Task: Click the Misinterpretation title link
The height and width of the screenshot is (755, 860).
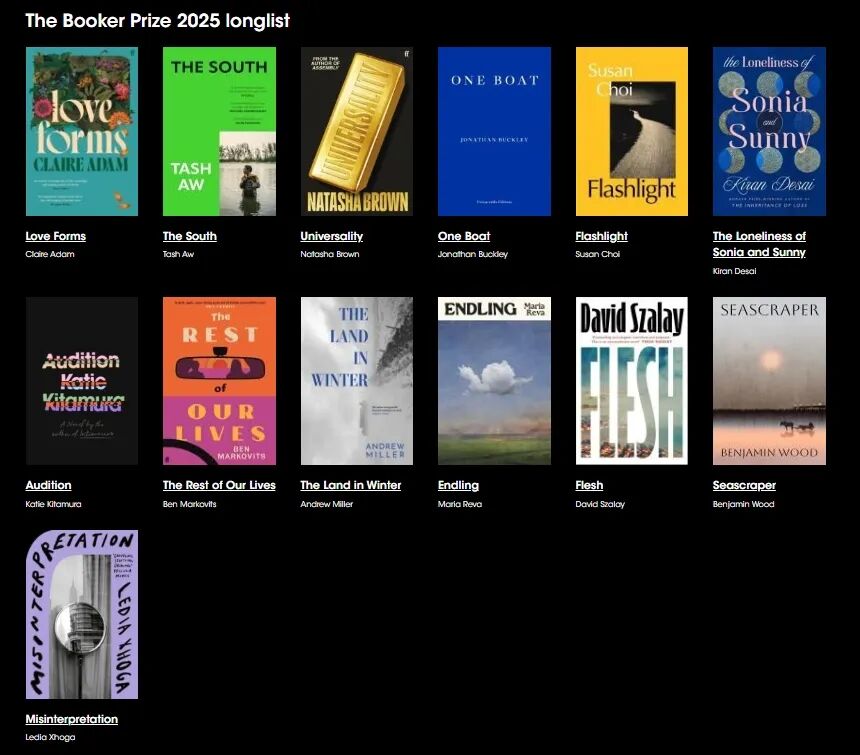Action: coord(72,719)
